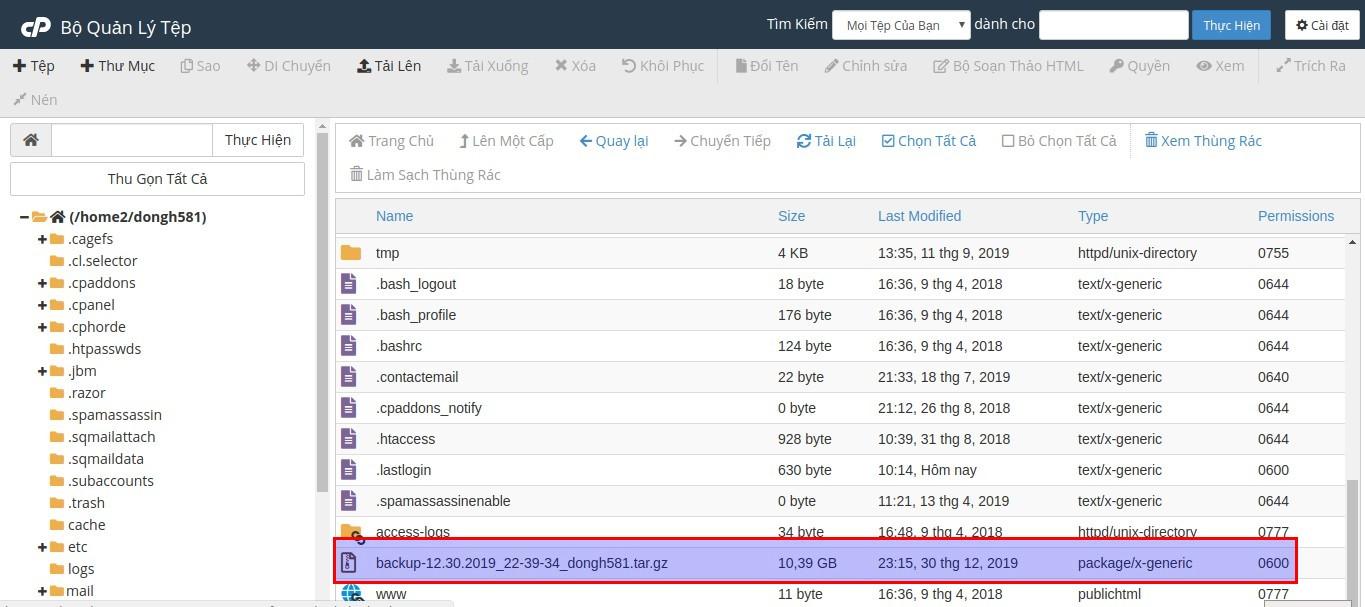Click Chỉnh sửa edit
1365x607 pixels.
[866, 66]
